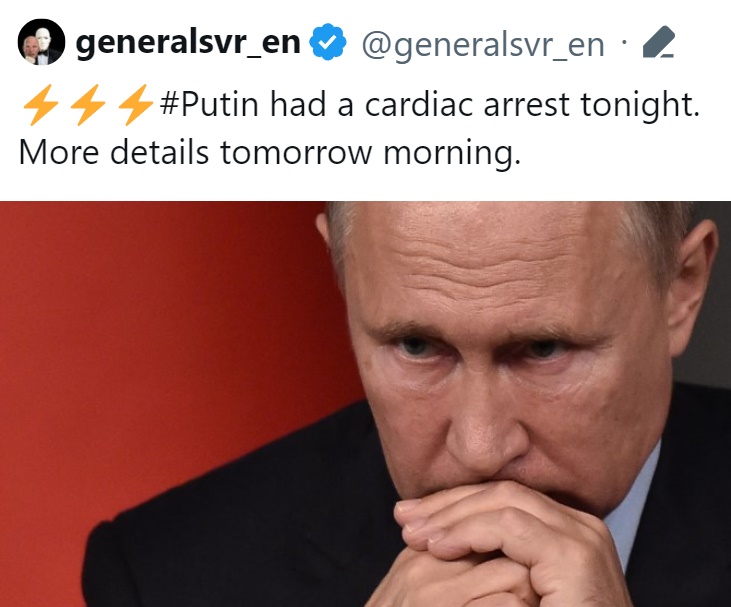This screenshot has height=607, width=731.
Task: Open the gray @generalsvr_en handle
Action: 482,45
